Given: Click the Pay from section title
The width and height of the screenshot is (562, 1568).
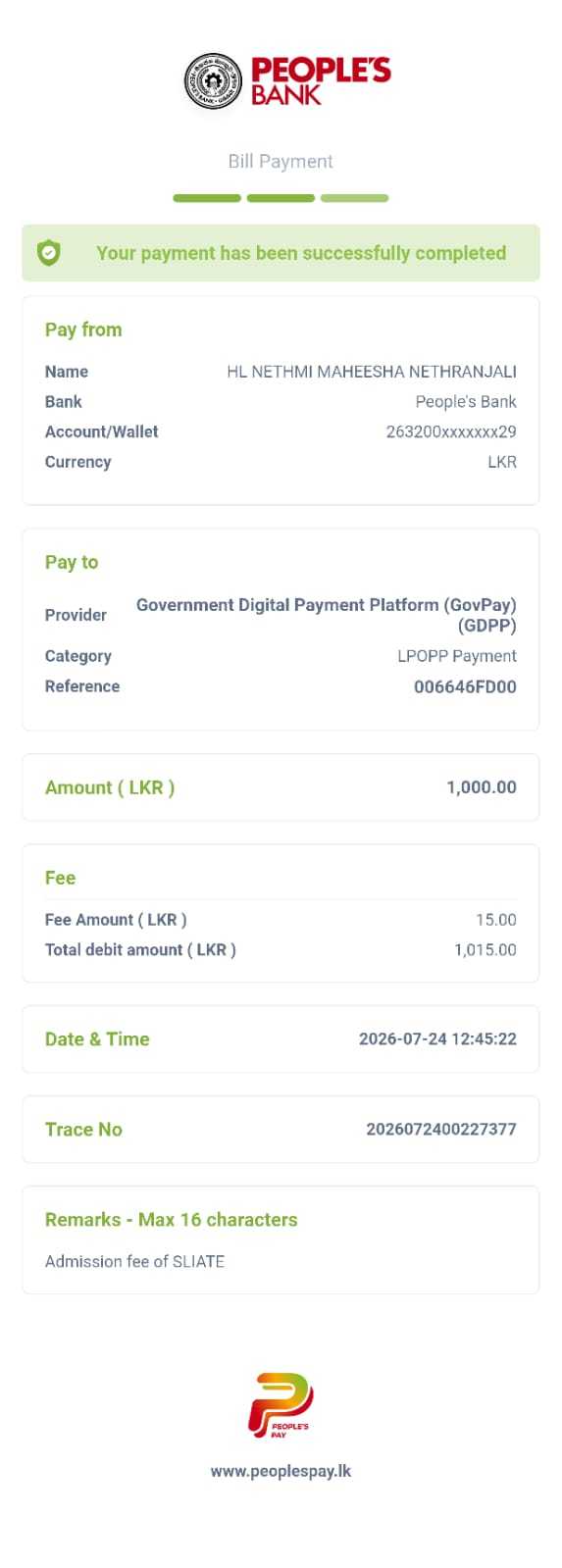Looking at the screenshot, I should [83, 329].
